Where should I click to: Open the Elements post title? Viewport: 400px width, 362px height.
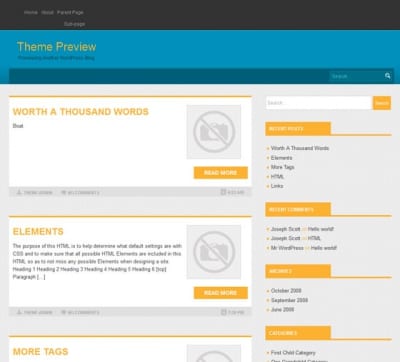pyautogui.click(x=38, y=231)
